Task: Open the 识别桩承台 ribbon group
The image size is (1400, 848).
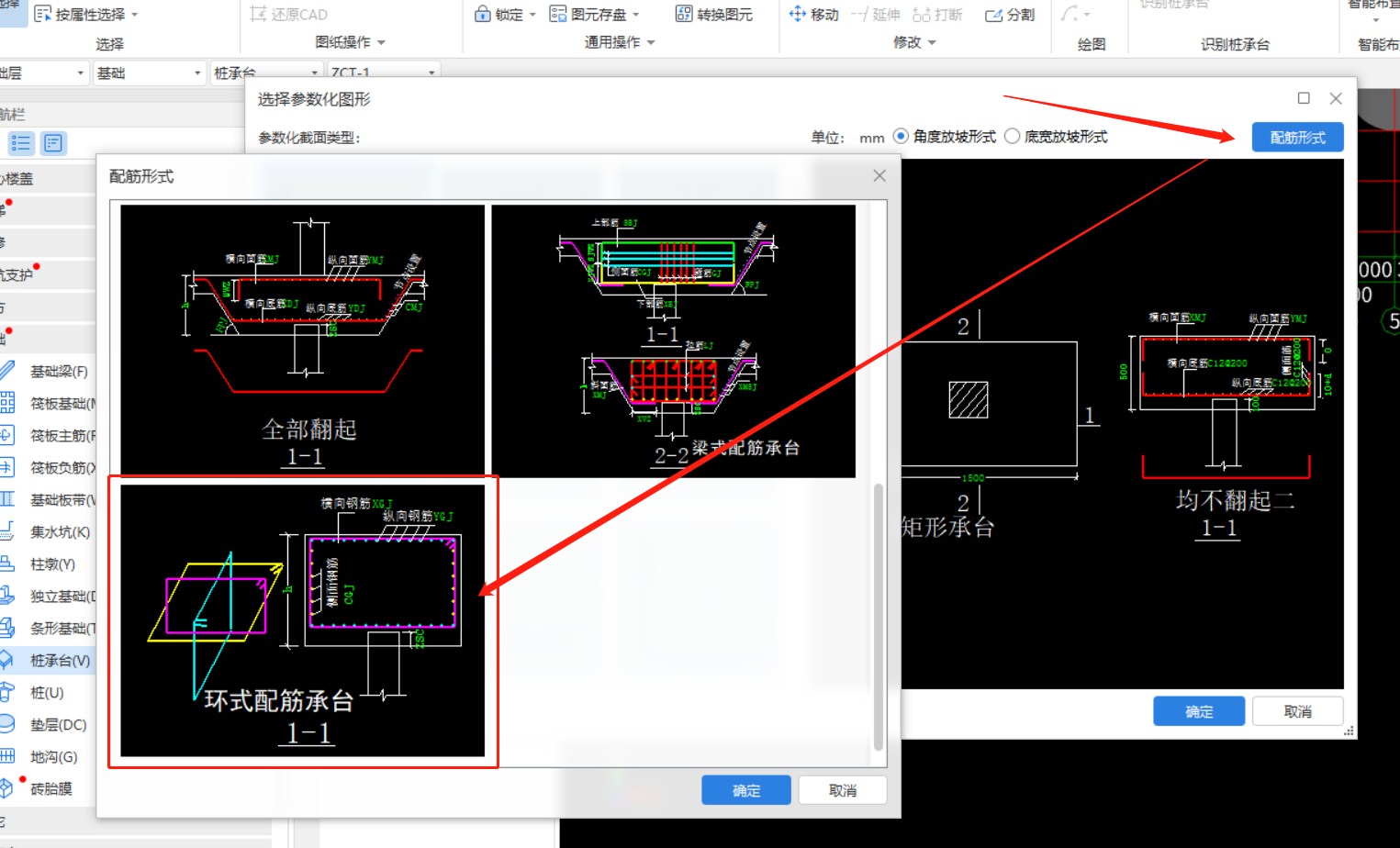Action: pos(1235,44)
